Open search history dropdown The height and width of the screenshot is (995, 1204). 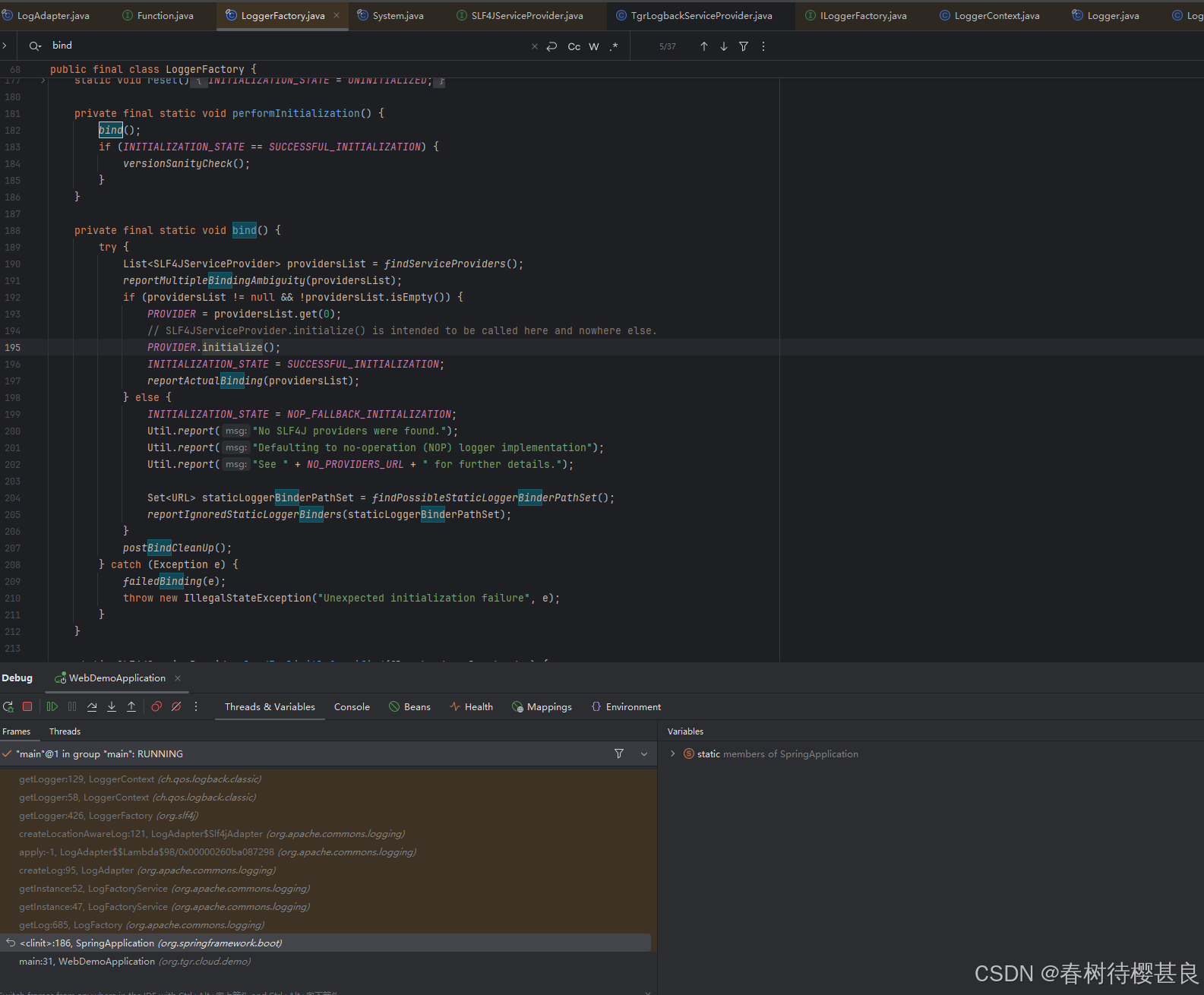click(x=35, y=46)
